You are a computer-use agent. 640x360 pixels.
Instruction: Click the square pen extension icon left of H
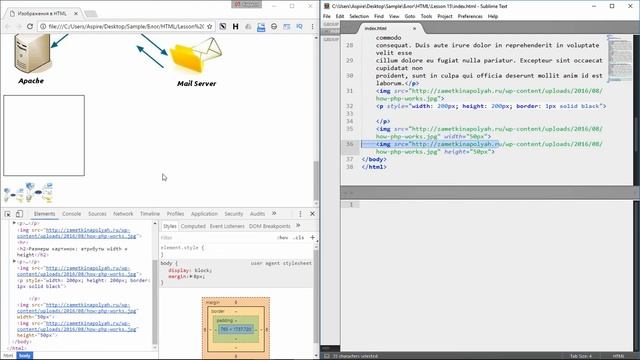(223, 26)
